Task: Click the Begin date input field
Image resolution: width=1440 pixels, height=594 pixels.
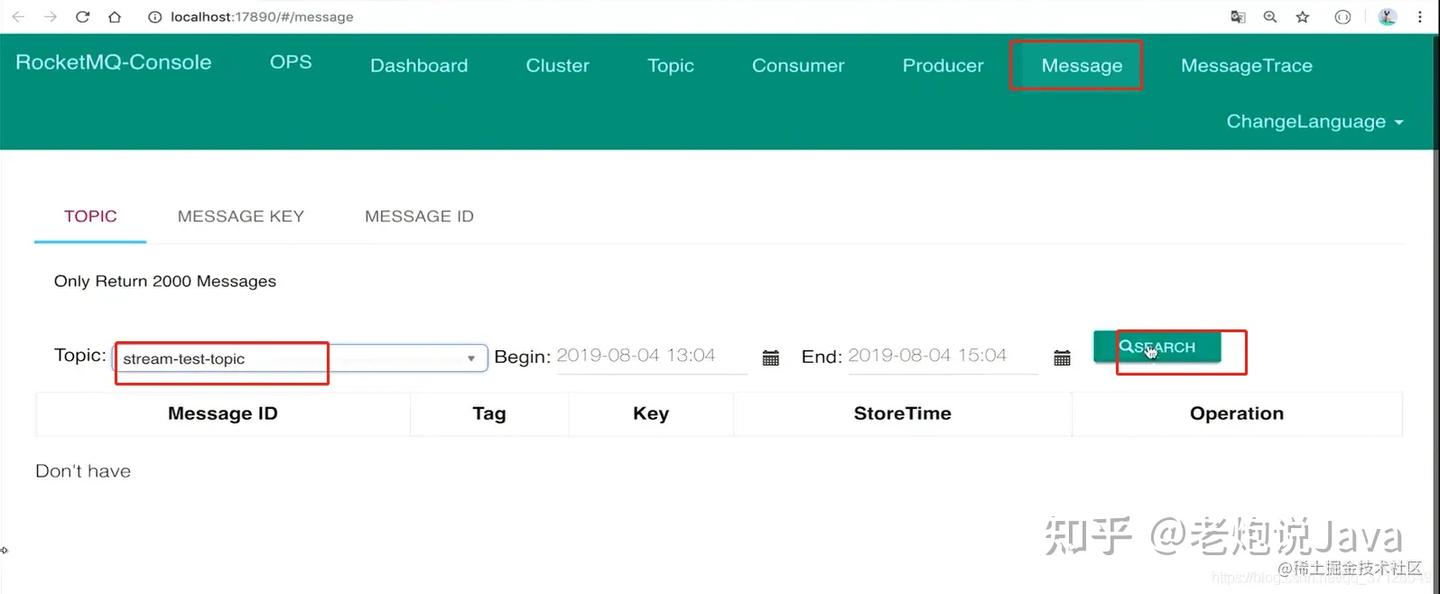Action: (x=650, y=356)
